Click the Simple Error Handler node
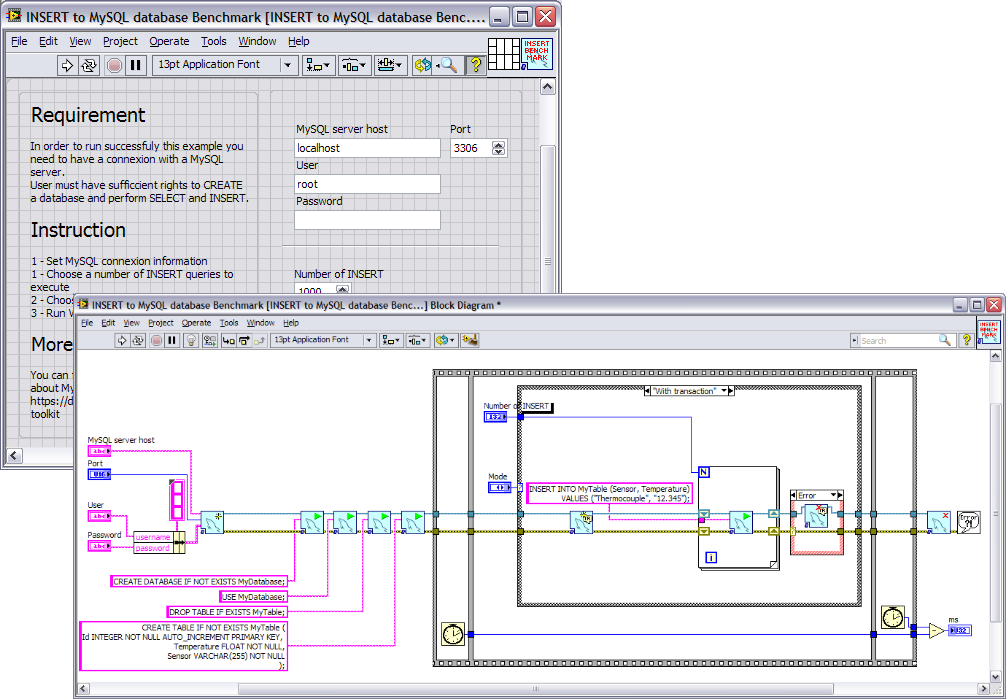The width and height of the screenshot is (1006, 699). (x=967, y=522)
